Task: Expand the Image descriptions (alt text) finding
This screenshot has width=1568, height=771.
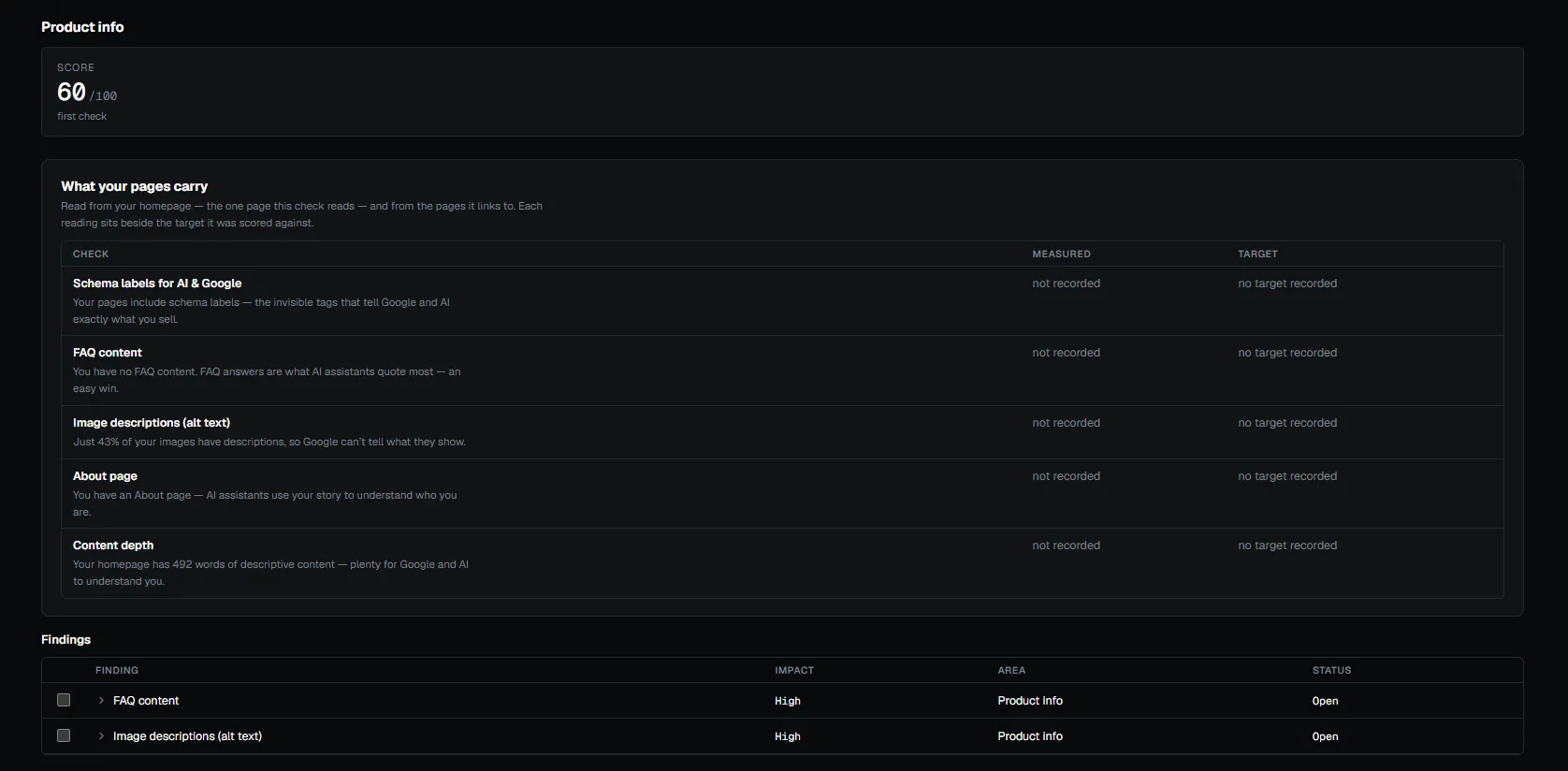Action: pos(101,736)
